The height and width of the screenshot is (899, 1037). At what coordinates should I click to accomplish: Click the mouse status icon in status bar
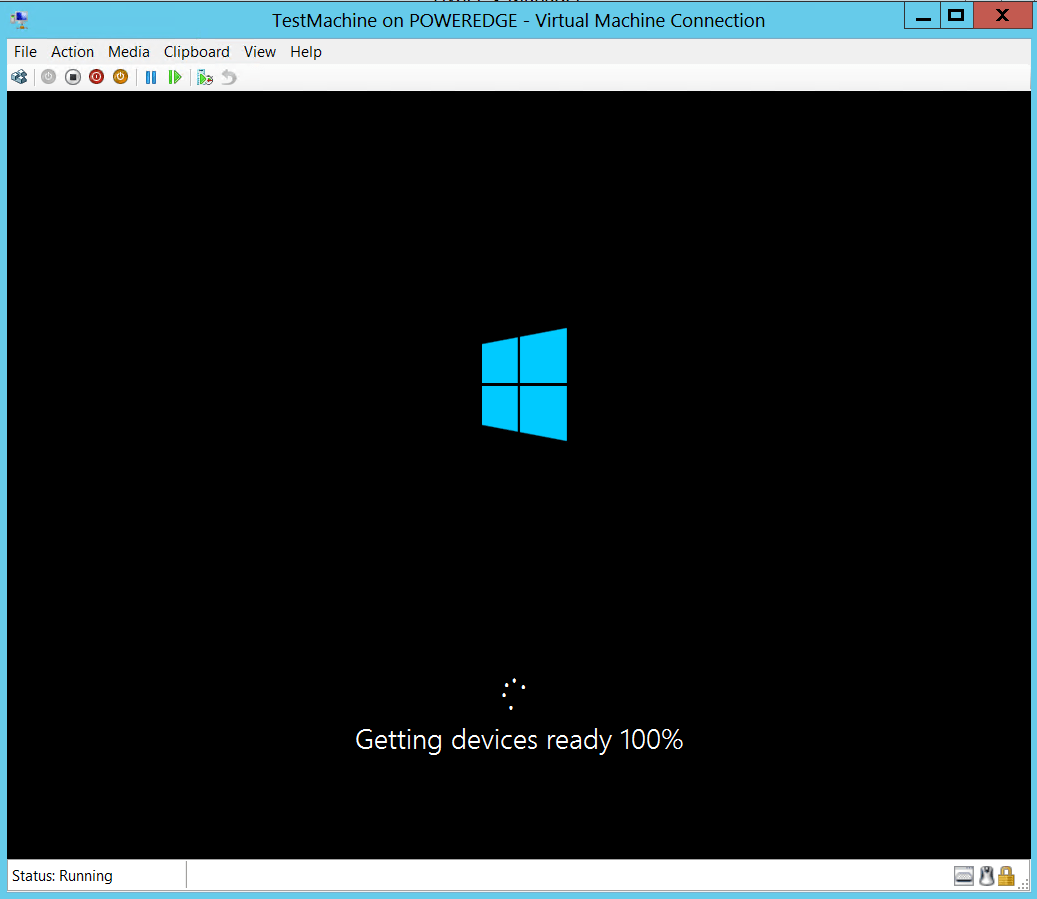coord(987,876)
